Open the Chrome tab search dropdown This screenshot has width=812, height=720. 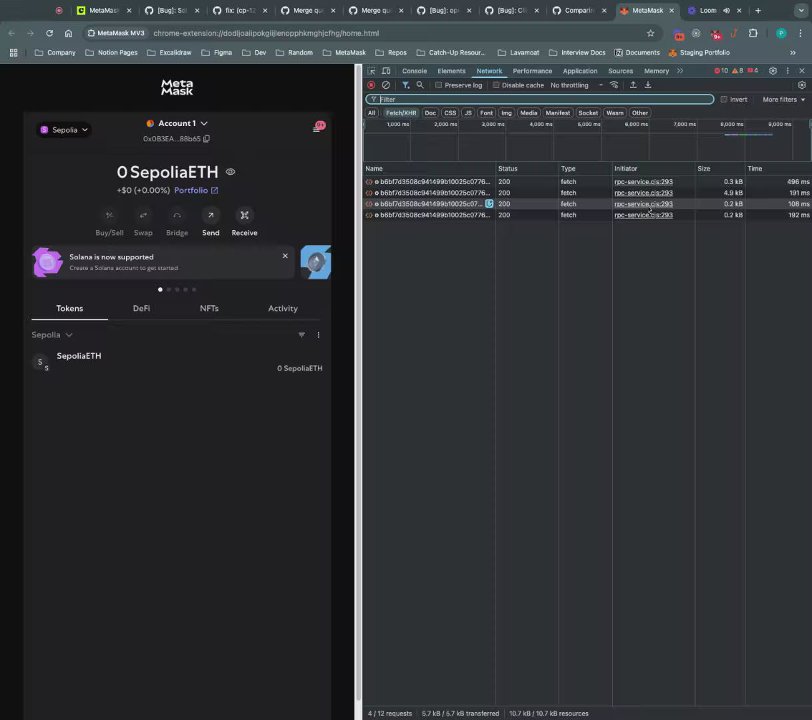point(801,10)
